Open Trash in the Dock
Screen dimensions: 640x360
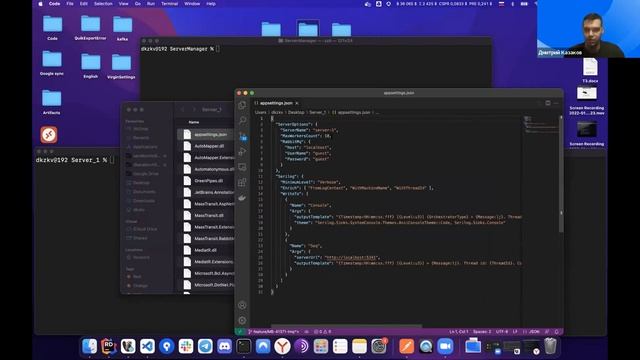[550, 346]
